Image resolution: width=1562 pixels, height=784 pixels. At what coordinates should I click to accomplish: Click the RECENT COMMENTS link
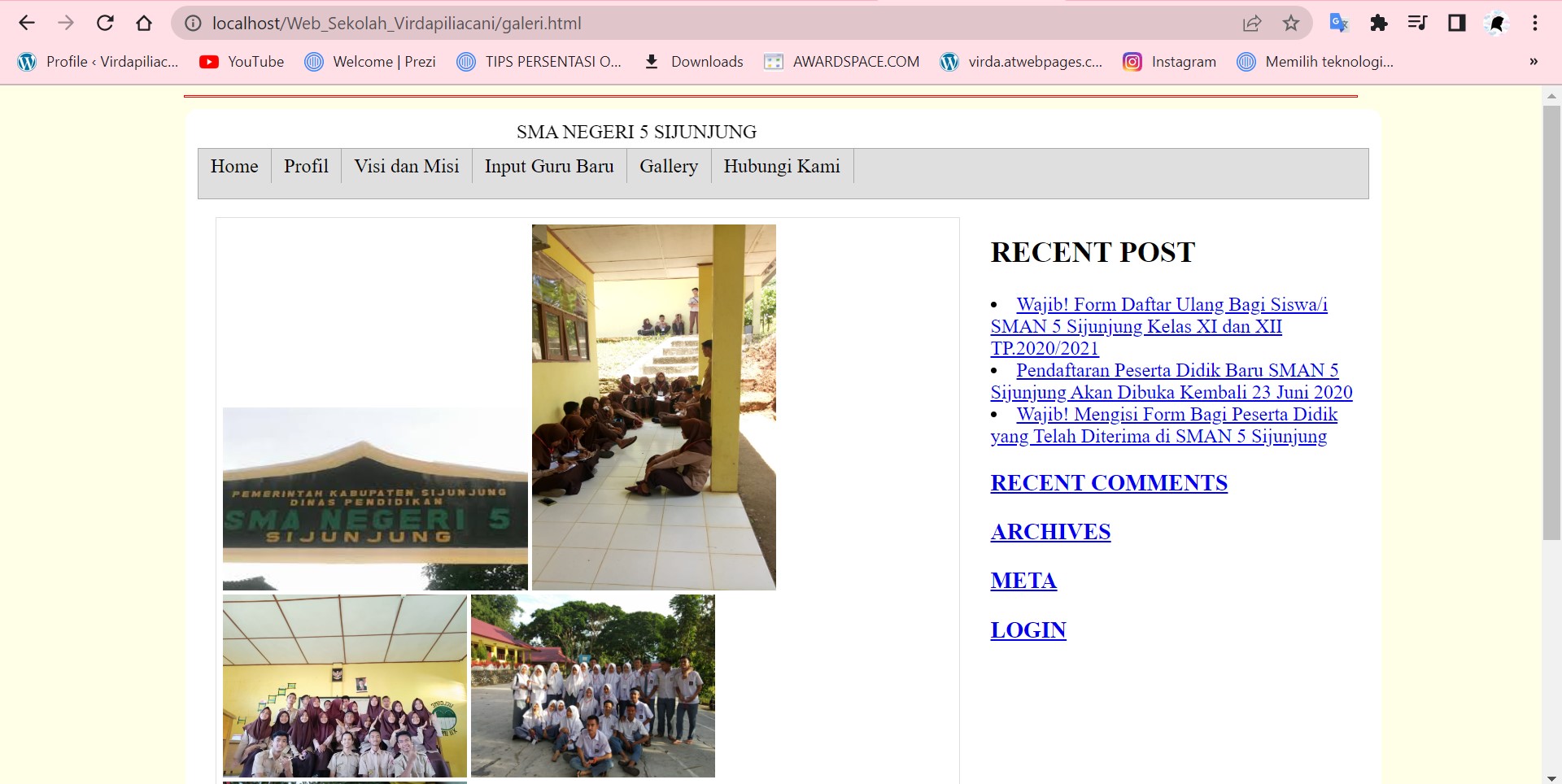(1108, 483)
